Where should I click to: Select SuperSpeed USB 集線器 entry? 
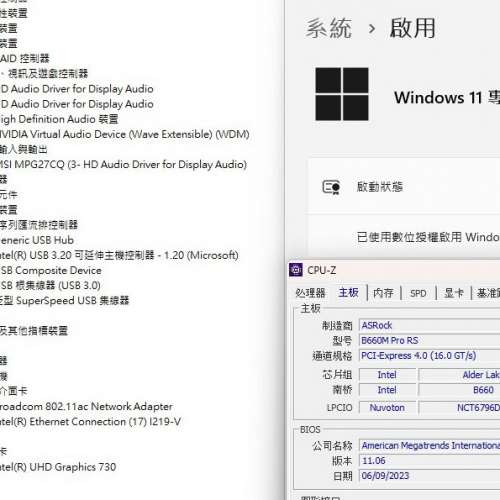64,301
